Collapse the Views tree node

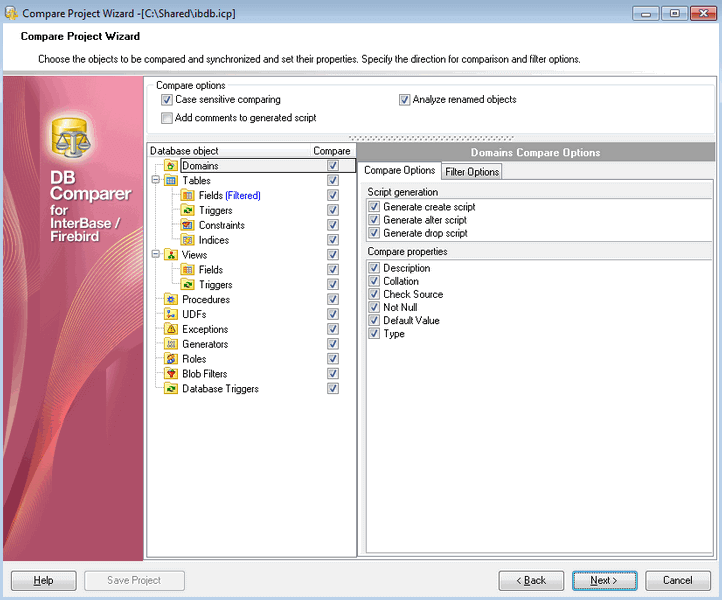[x=156, y=254]
